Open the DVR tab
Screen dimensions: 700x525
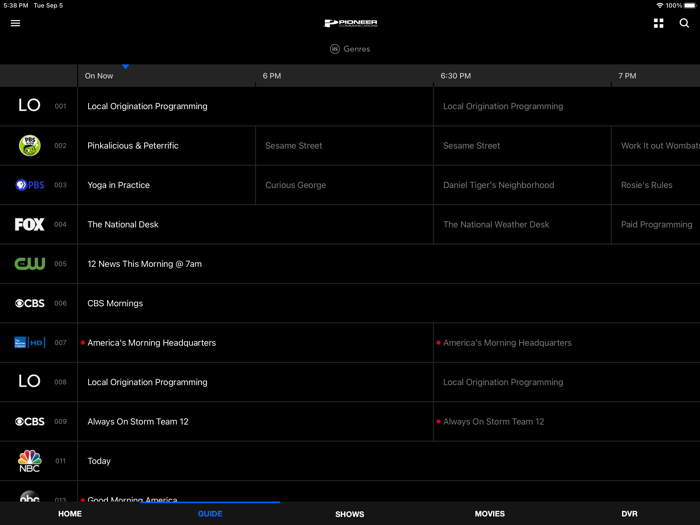pos(629,514)
